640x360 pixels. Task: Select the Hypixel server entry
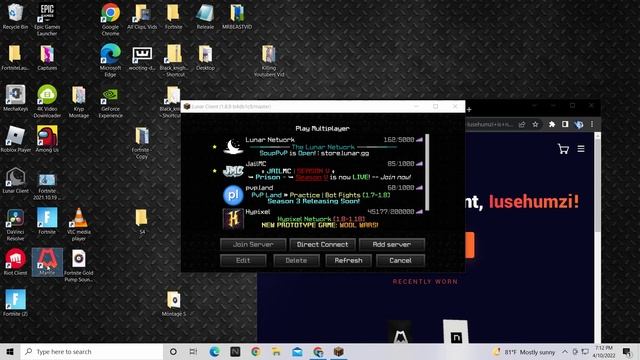pos(322,219)
